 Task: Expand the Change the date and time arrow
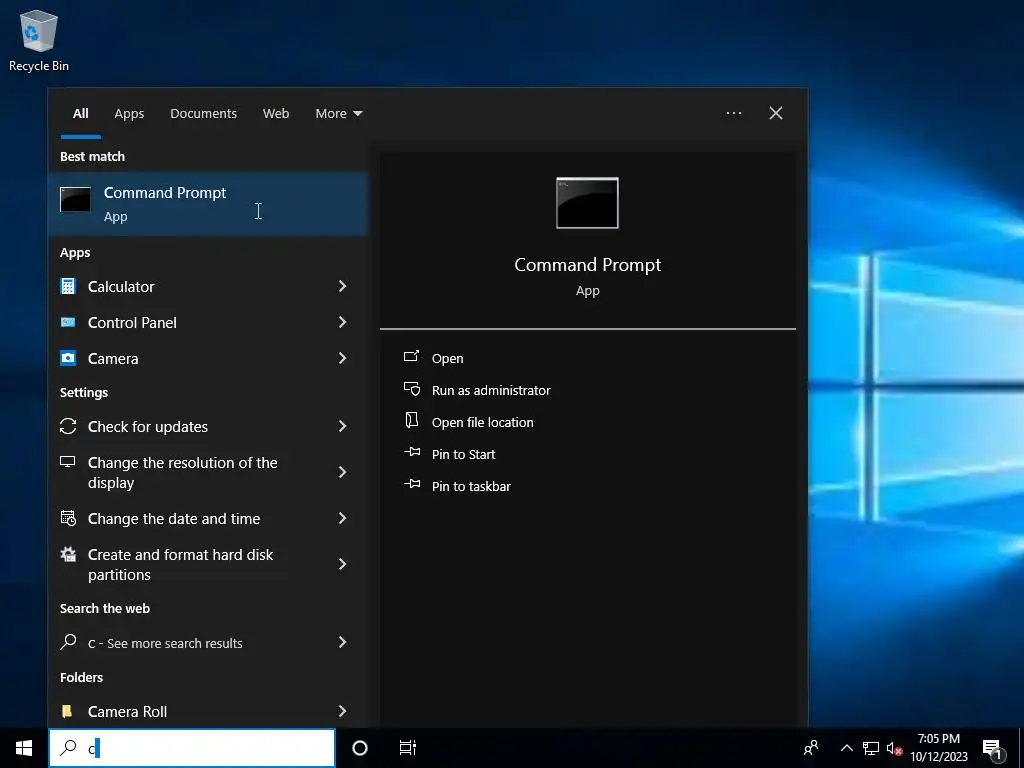(x=343, y=519)
